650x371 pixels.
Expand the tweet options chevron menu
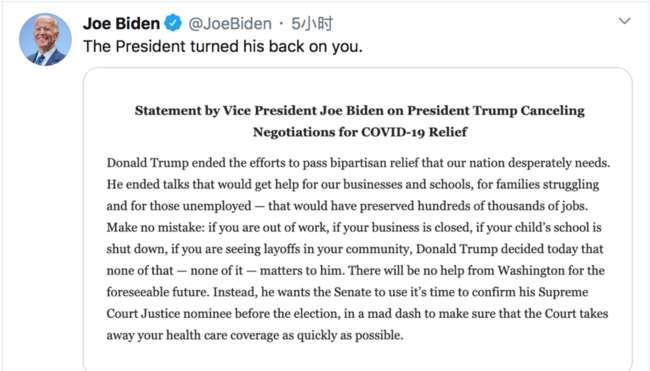point(624,21)
